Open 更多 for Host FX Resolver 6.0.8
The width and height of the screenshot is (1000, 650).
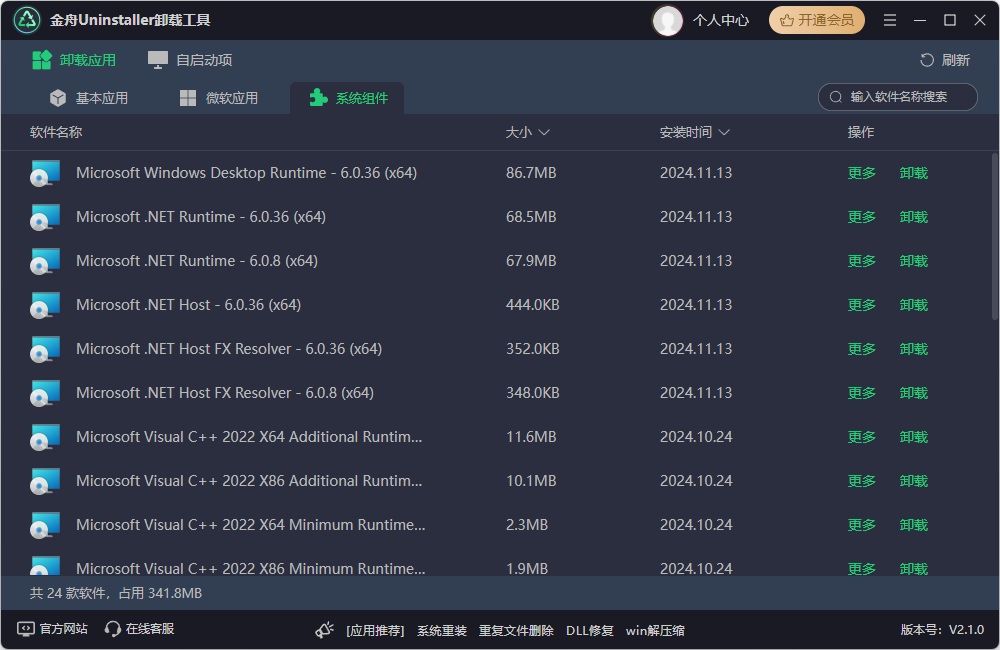coord(862,393)
